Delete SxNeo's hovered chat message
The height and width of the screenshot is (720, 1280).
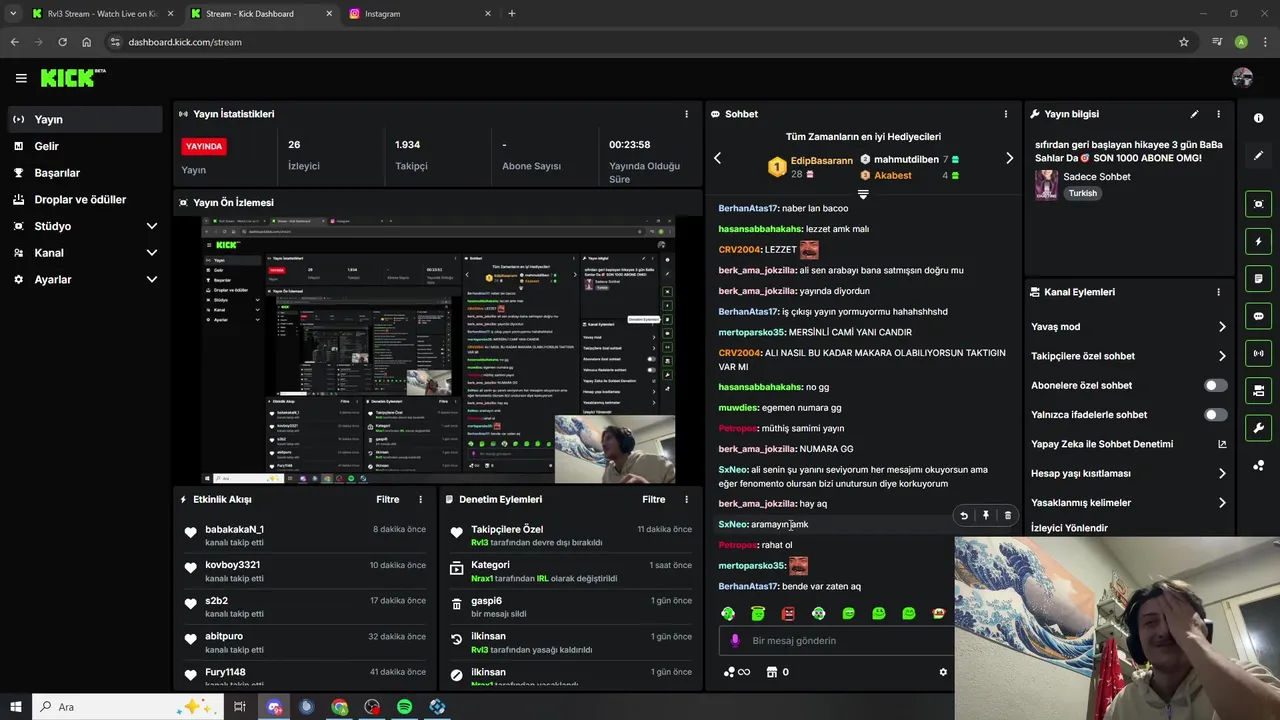point(1007,516)
